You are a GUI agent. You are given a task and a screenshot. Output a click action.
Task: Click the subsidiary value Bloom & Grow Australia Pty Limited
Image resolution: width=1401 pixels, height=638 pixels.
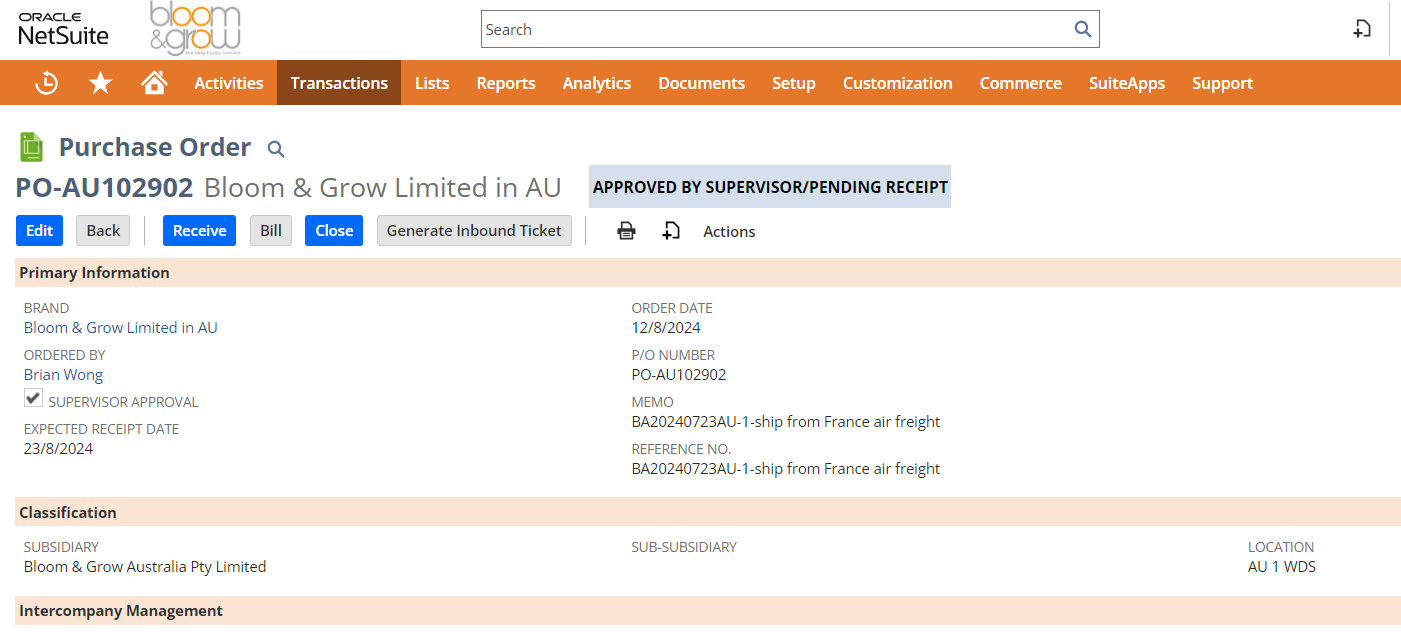(x=145, y=567)
